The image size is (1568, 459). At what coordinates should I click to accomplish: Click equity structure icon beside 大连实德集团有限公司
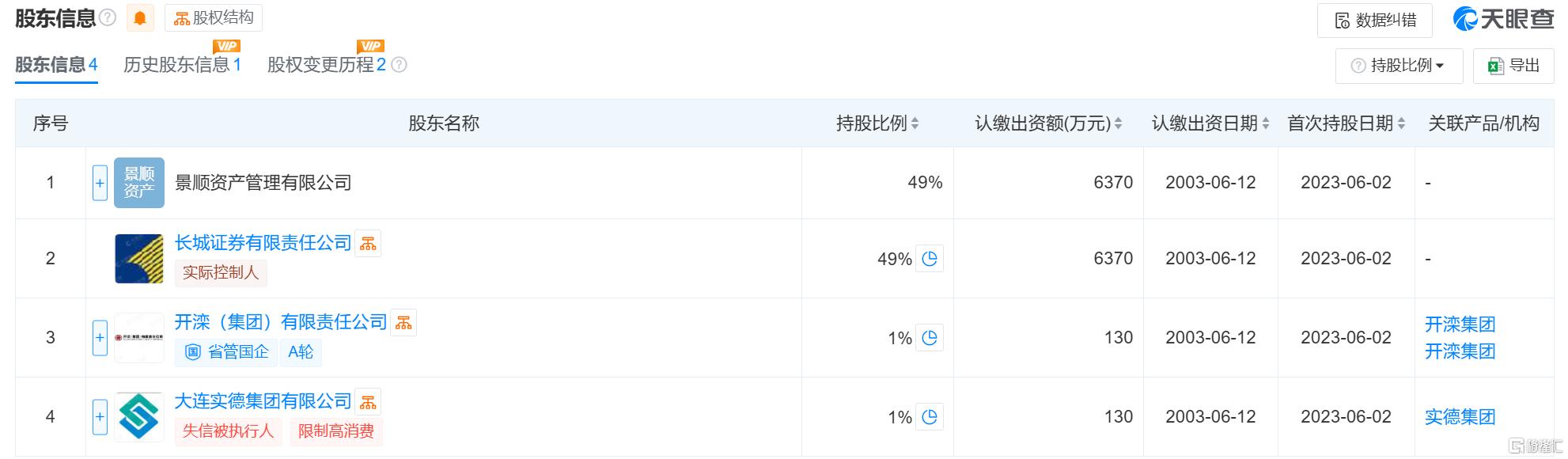368,402
